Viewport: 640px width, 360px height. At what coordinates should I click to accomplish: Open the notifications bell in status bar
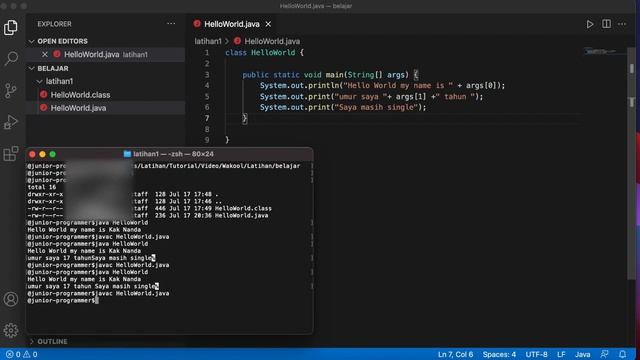(x=622, y=354)
